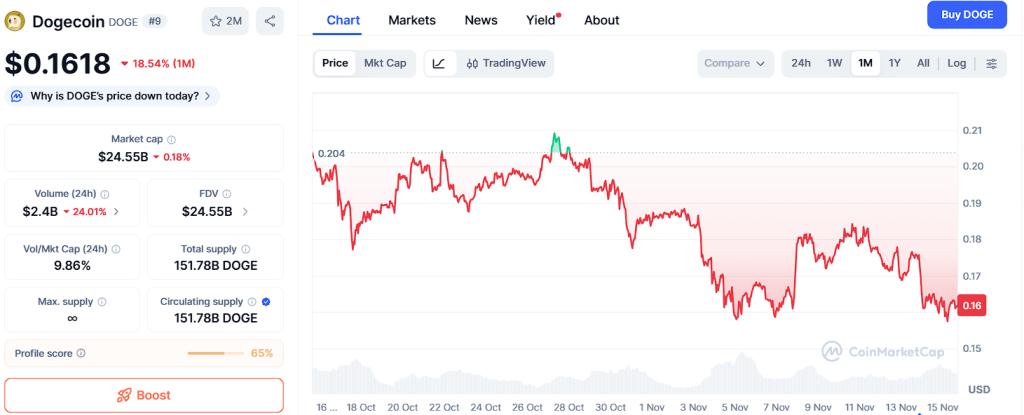1024x415 pixels.
Task: Click the star watchlist icon
Action: [x=216, y=21]
